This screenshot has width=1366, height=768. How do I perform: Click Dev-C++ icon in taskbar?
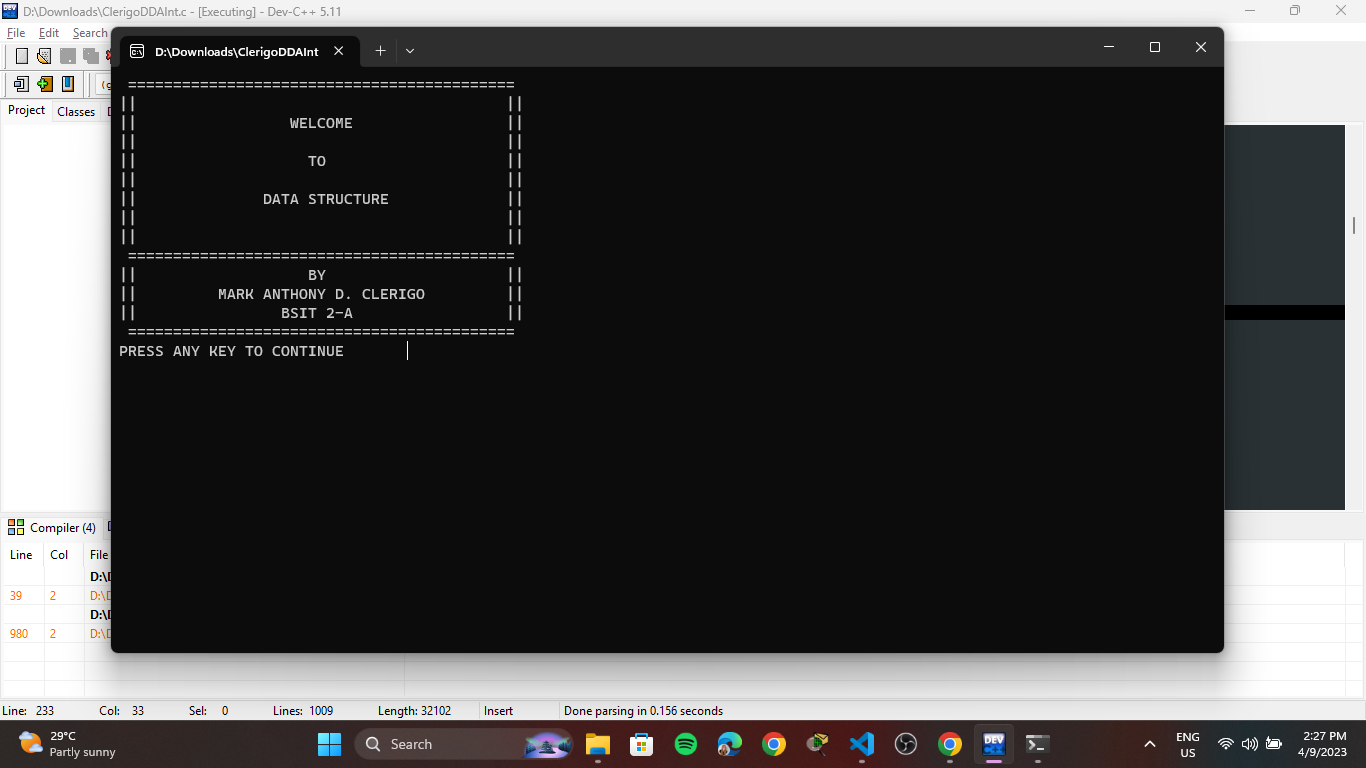click(994, 744)
